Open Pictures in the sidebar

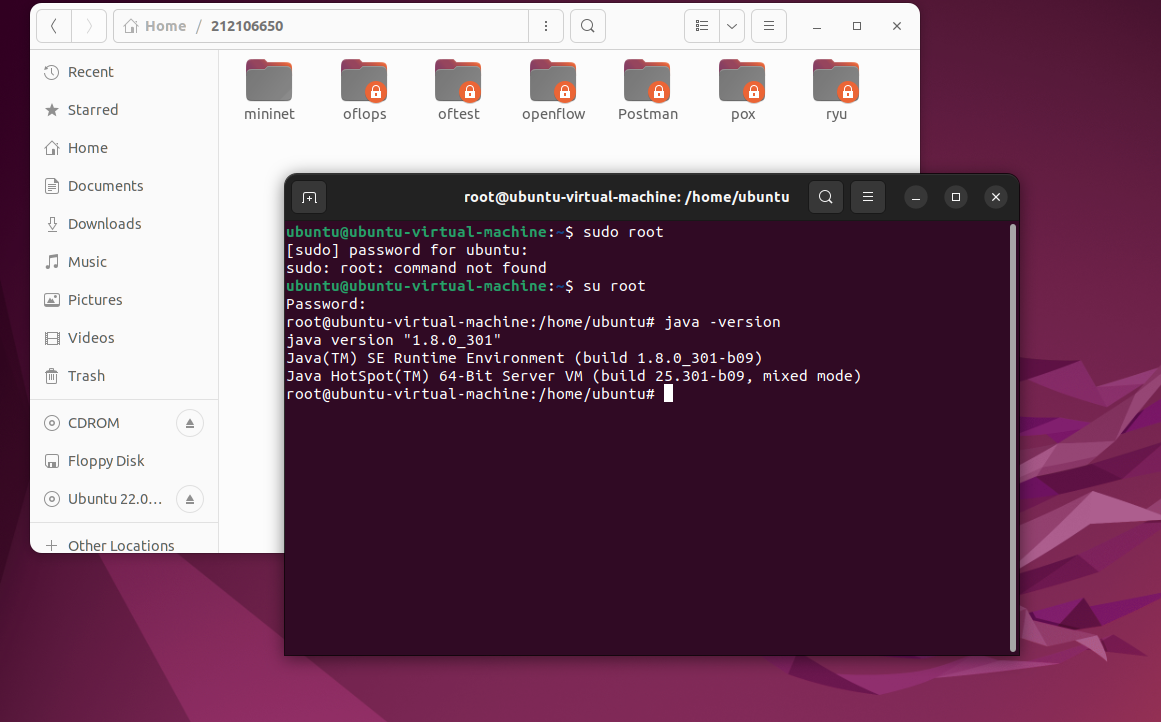coord(124,300)
